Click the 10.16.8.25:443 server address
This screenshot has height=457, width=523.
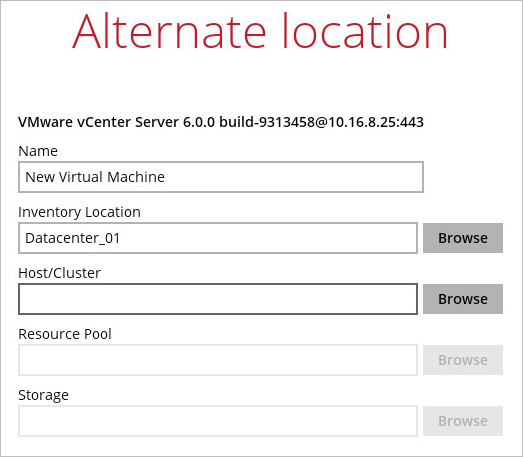pyautogui.click(x=376, y=122)
